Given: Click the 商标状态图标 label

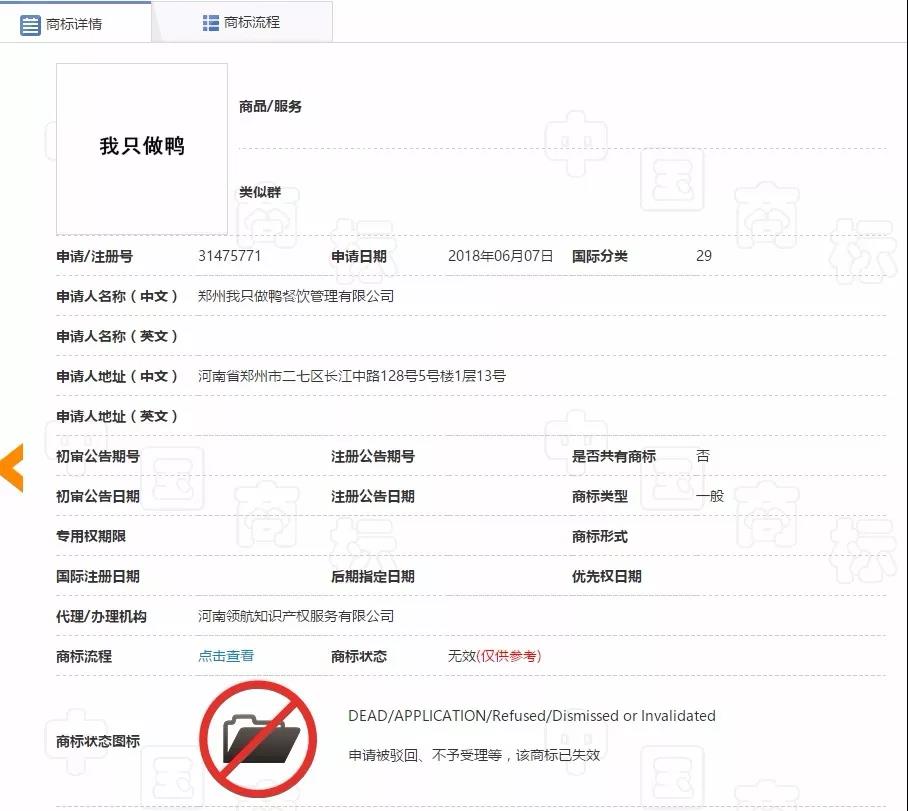Looking at the screenshot, I should [98, 741].
